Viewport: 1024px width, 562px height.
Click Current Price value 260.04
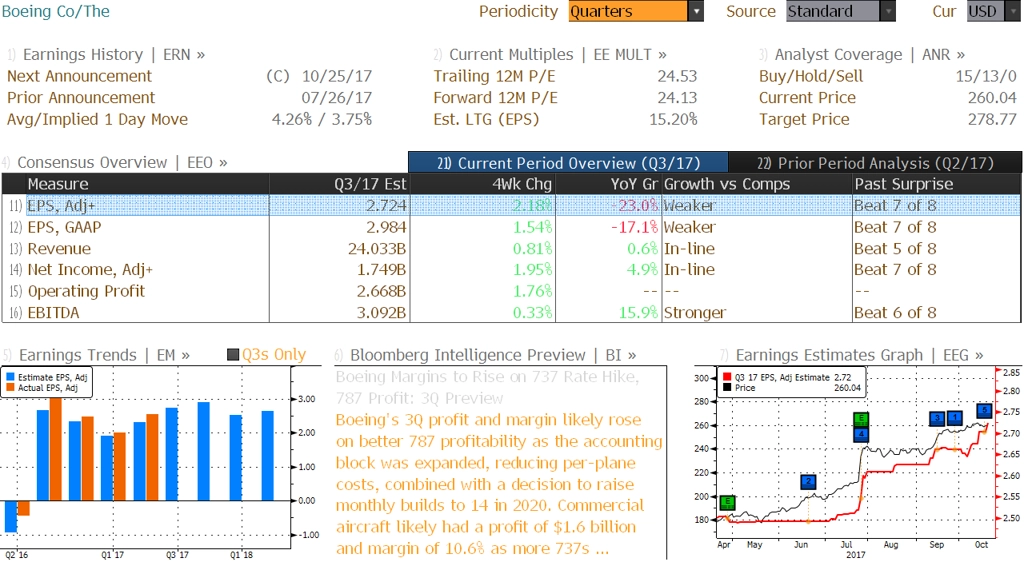point(992,98)
